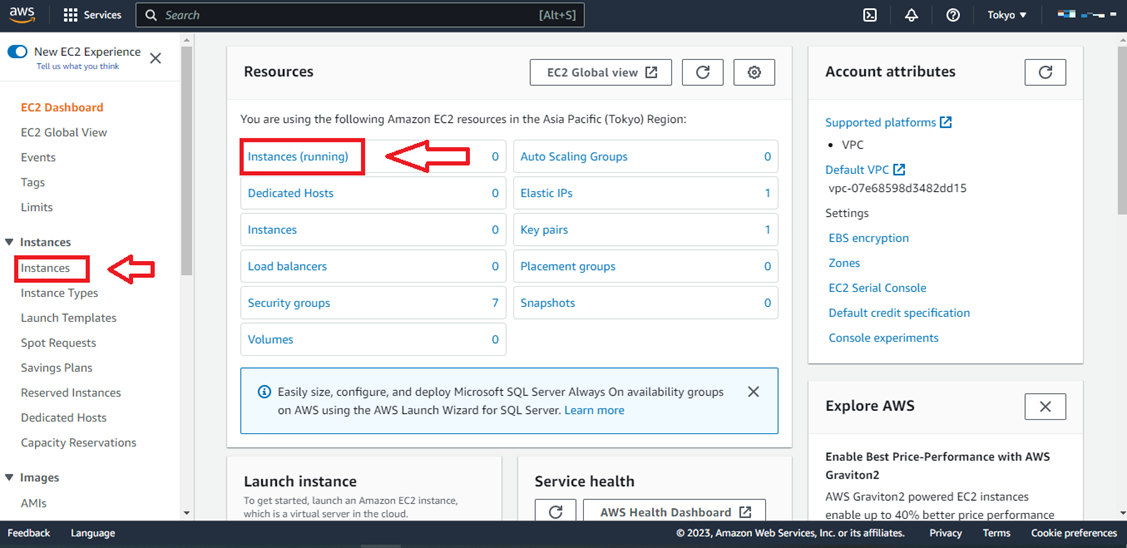1127x548 pixels.
Task: Close the Explore AWS panel
Action: (1045, 406)
